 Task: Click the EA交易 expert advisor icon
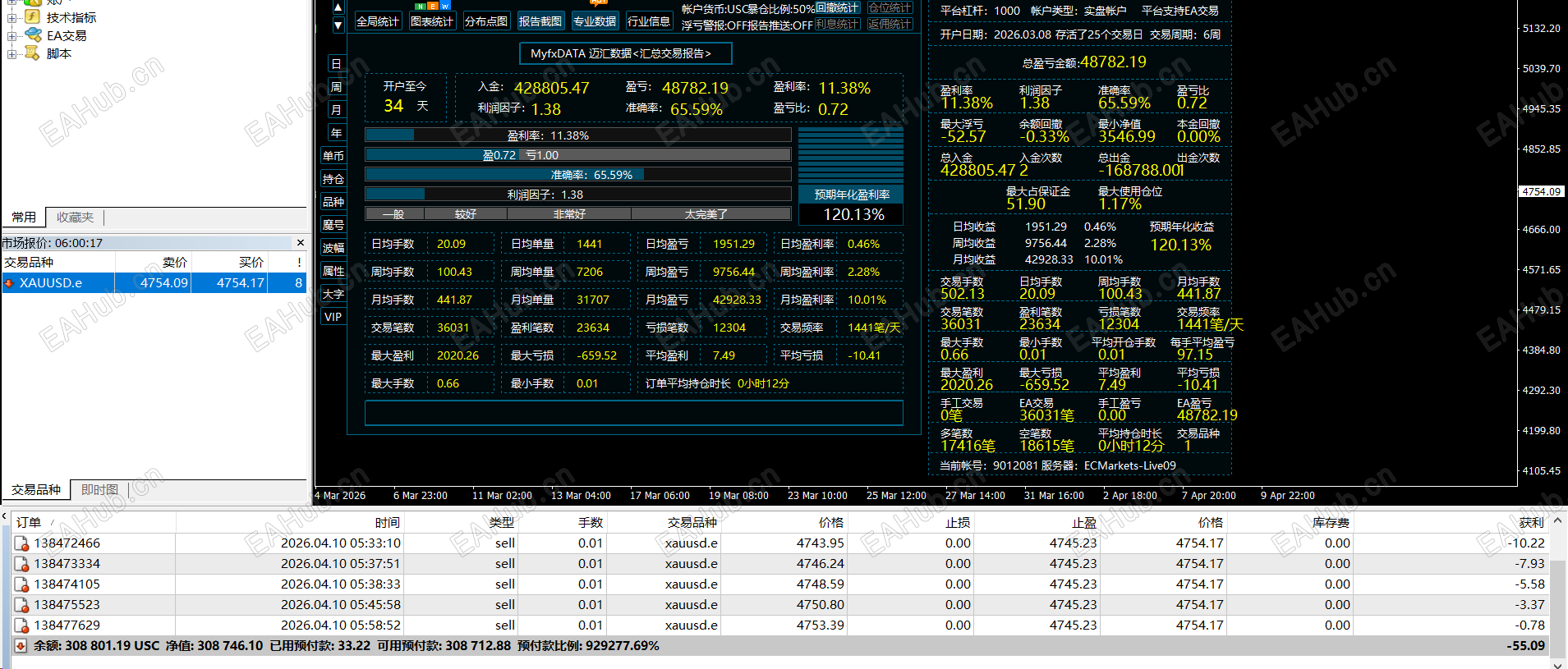[33, 34]
